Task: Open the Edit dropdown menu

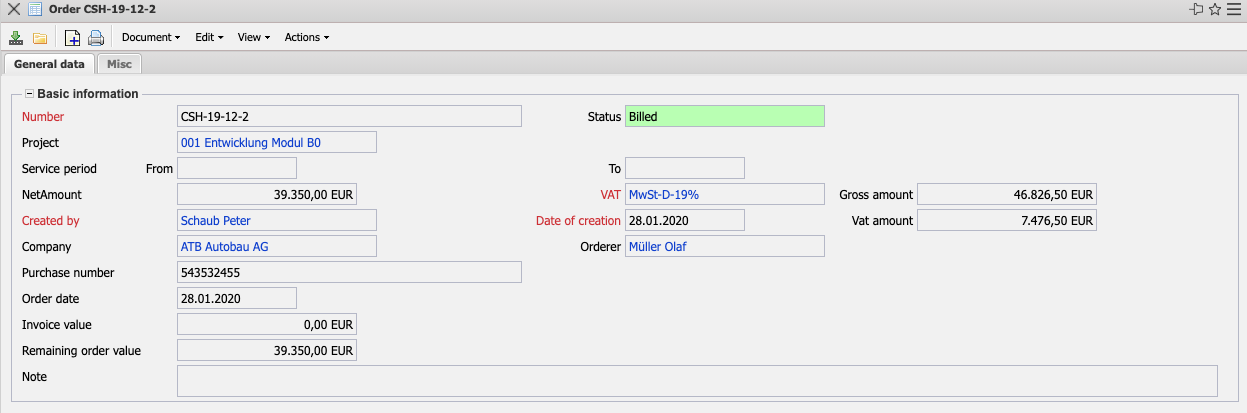Action: tap(208, 38)
